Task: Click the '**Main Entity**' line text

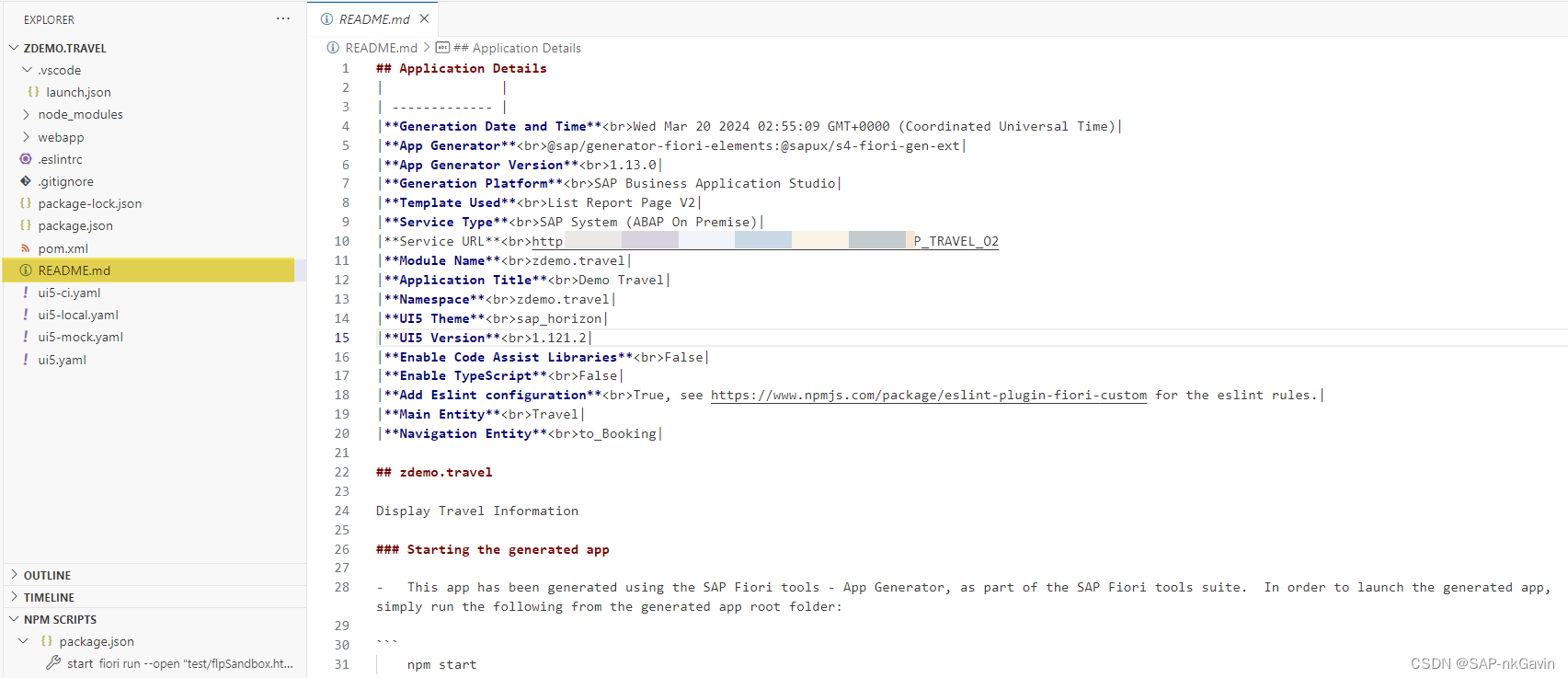Action: tap(479, 414)
